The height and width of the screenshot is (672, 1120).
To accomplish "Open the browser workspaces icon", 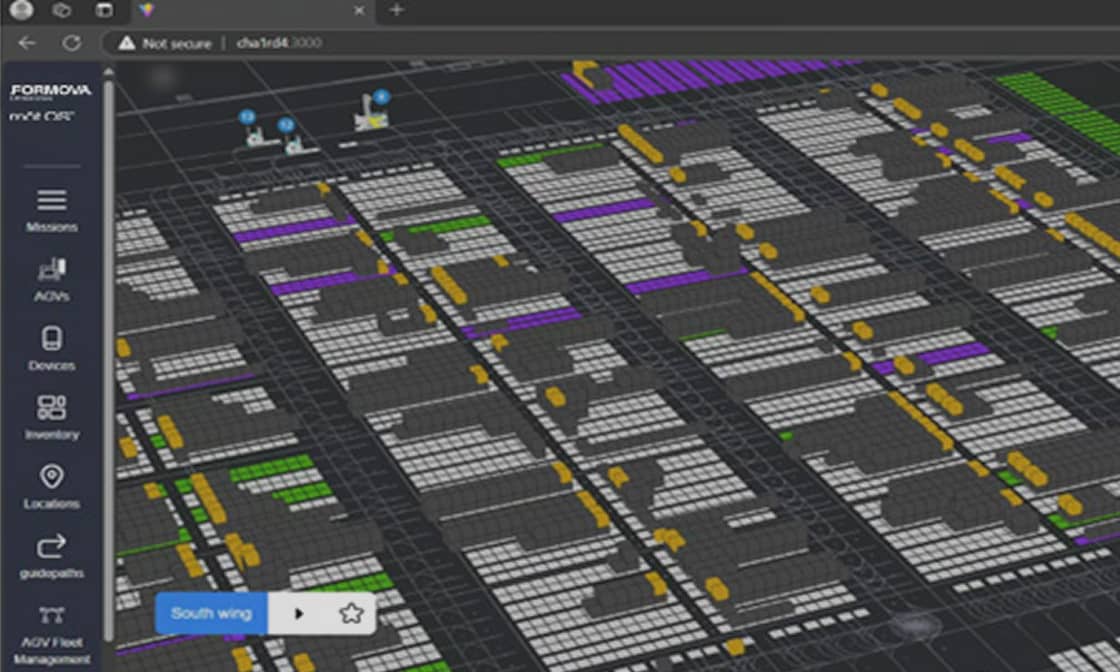I will point(62,10).
